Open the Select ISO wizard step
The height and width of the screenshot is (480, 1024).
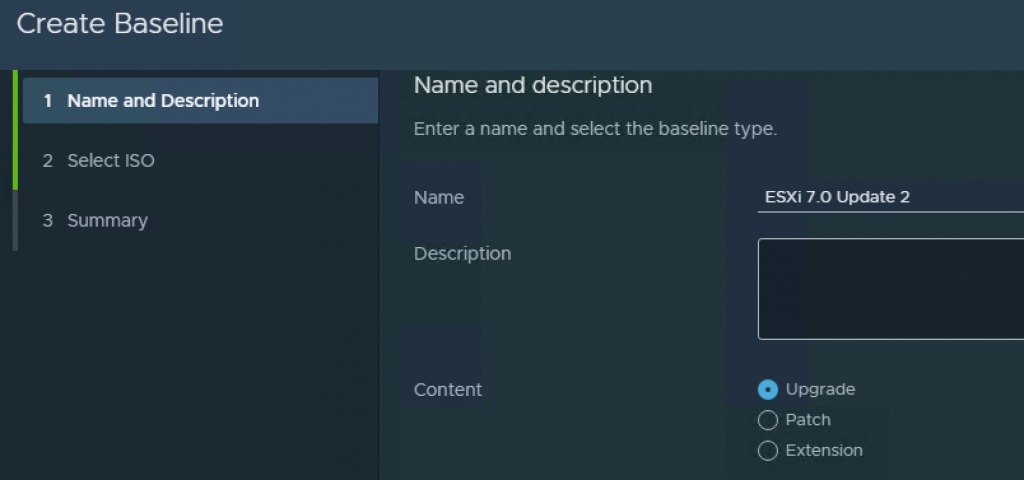click(x=110, y=161)
